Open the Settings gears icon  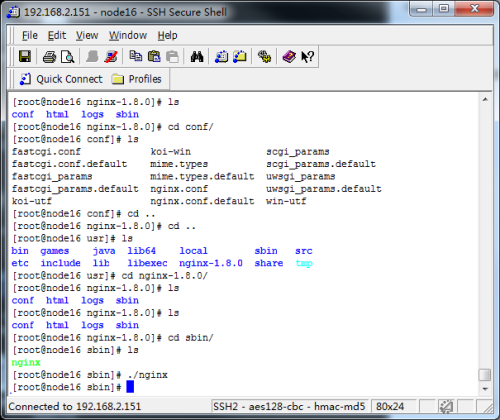tap(264, 56)
